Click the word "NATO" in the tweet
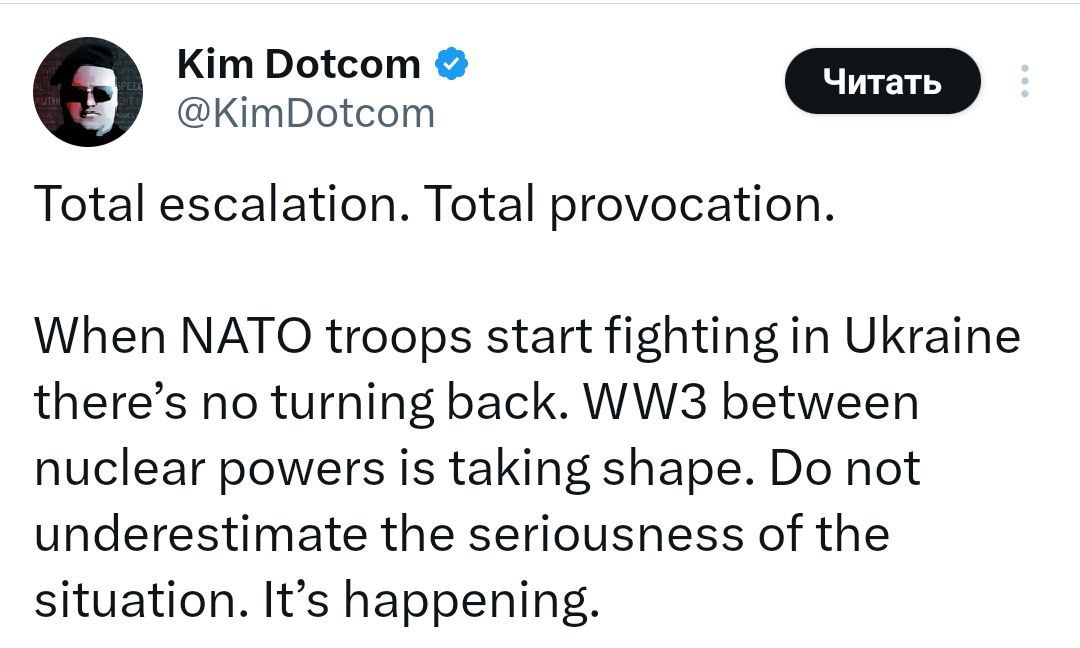The image size is (1080, 648). coord(246,337)
